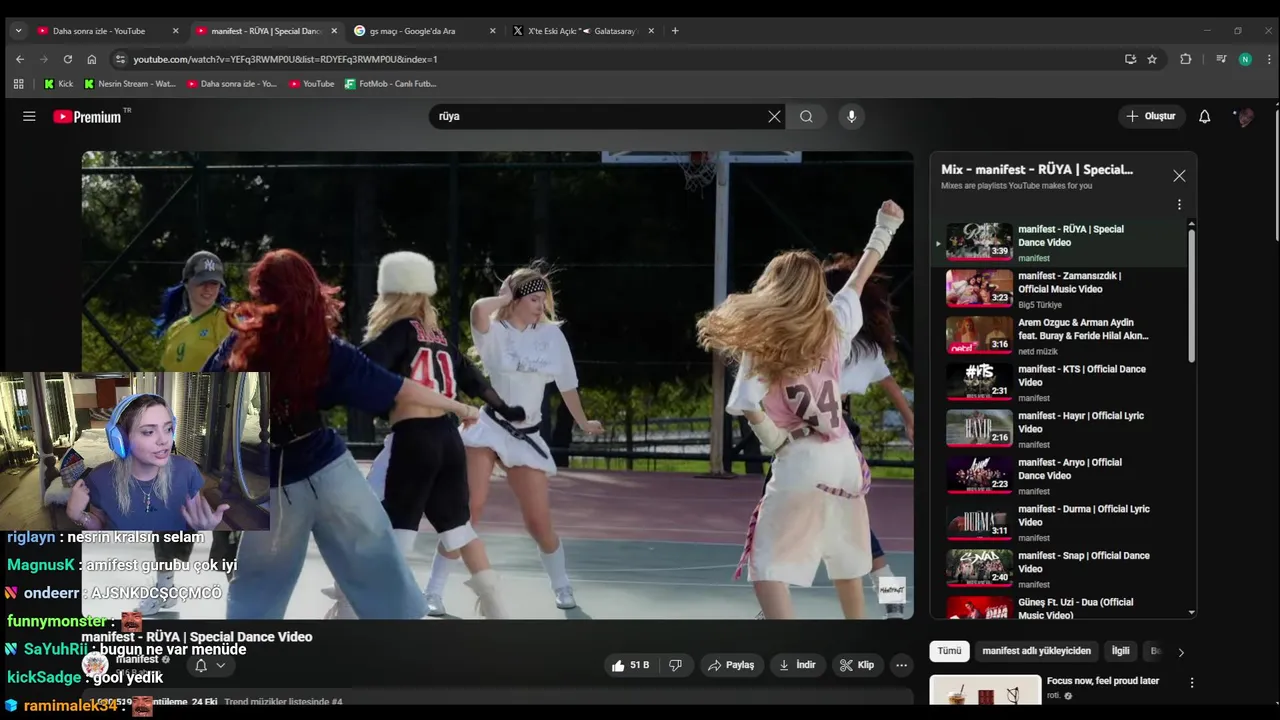Open the Mix playlist three-dot options

[x=1179, y=204]
